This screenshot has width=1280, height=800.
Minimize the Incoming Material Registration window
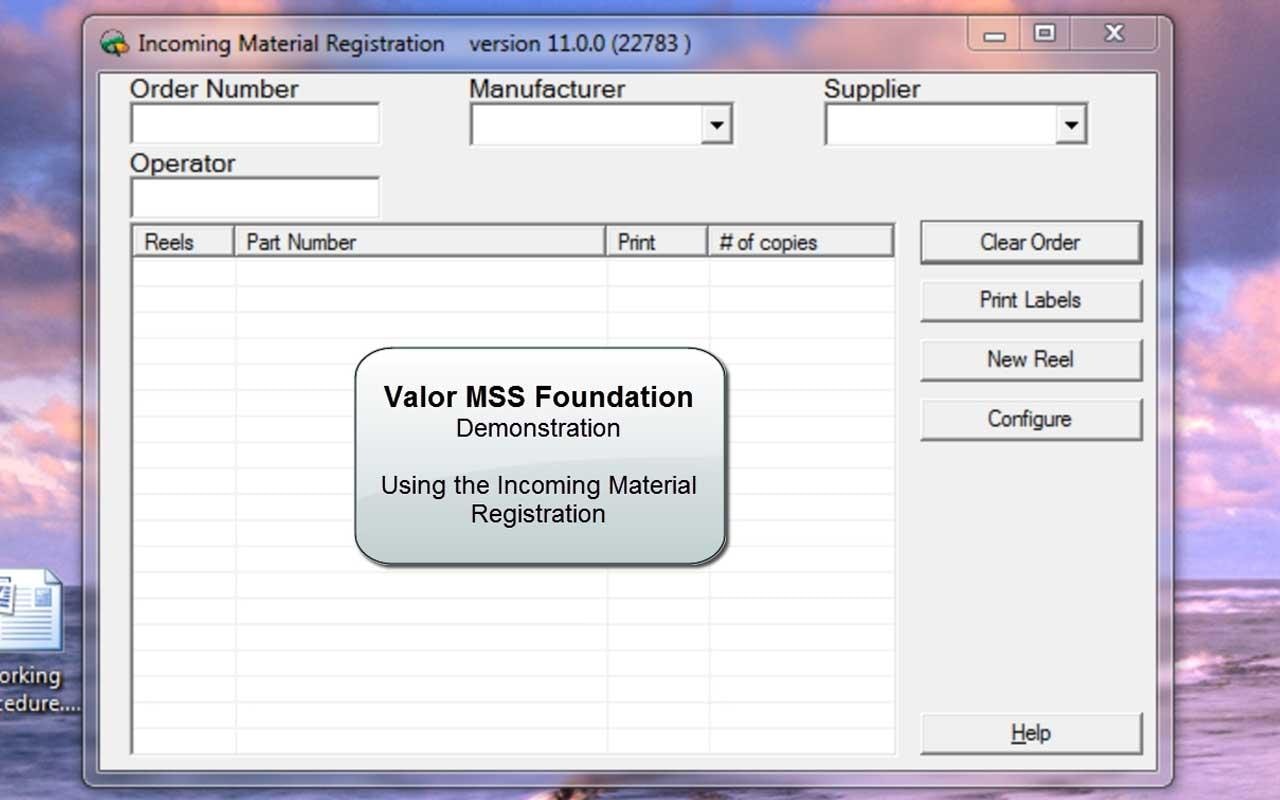[994, 36]
